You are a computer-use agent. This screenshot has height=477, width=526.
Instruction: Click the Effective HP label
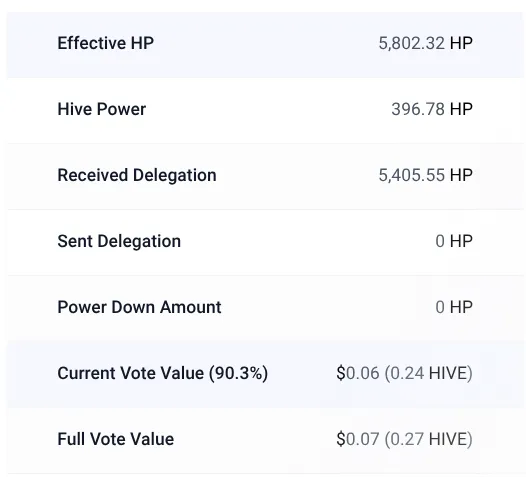106,43
